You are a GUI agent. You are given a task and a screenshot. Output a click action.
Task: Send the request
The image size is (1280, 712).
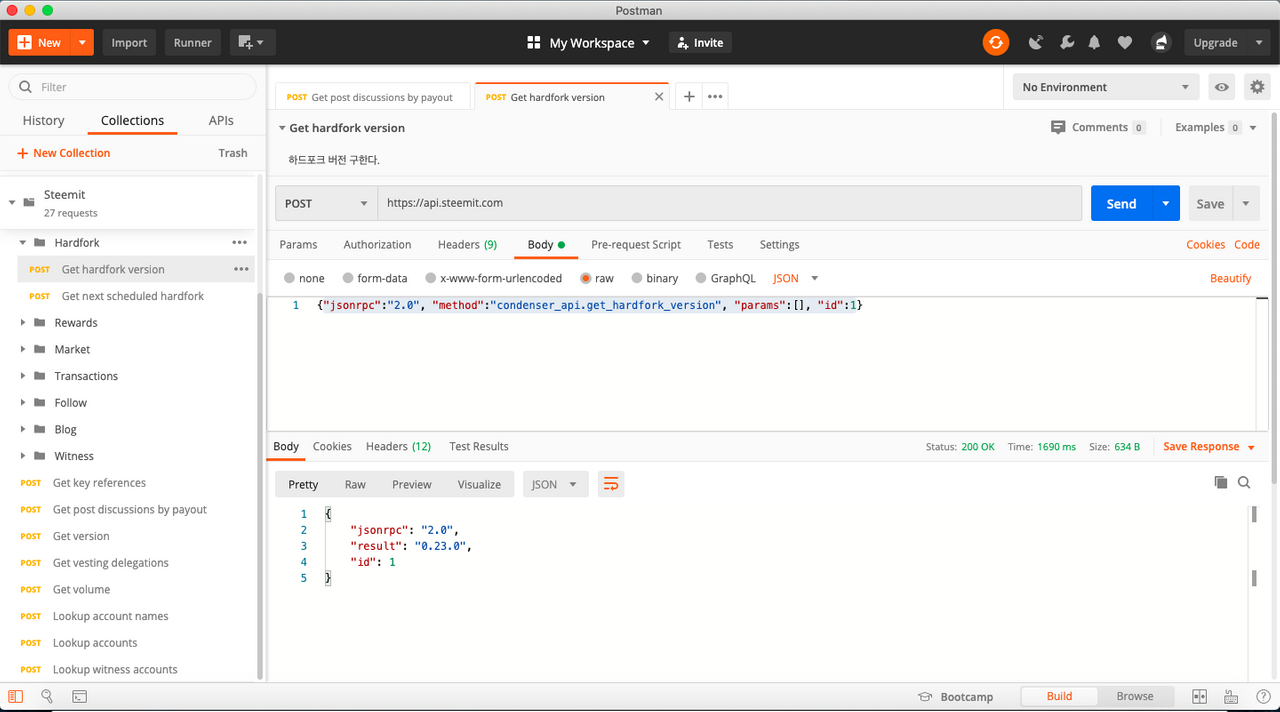pyautogui.click(x=1121, y=203)
